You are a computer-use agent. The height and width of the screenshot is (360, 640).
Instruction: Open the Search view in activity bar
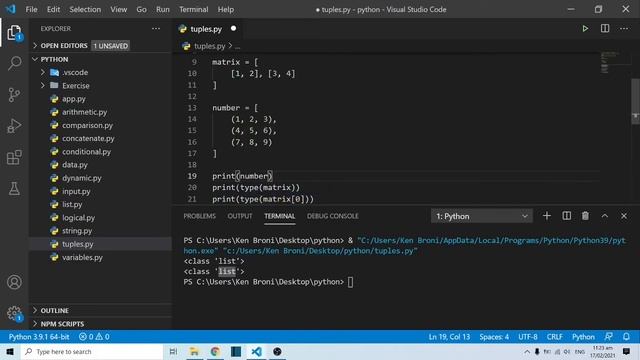coord(14,63)
